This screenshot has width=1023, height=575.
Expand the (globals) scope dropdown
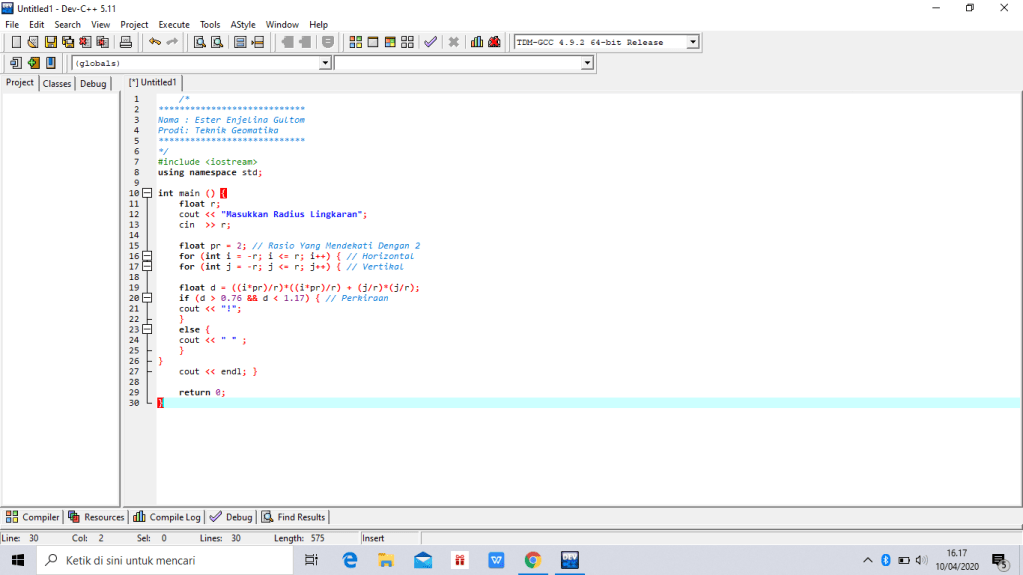pos(325,63)
